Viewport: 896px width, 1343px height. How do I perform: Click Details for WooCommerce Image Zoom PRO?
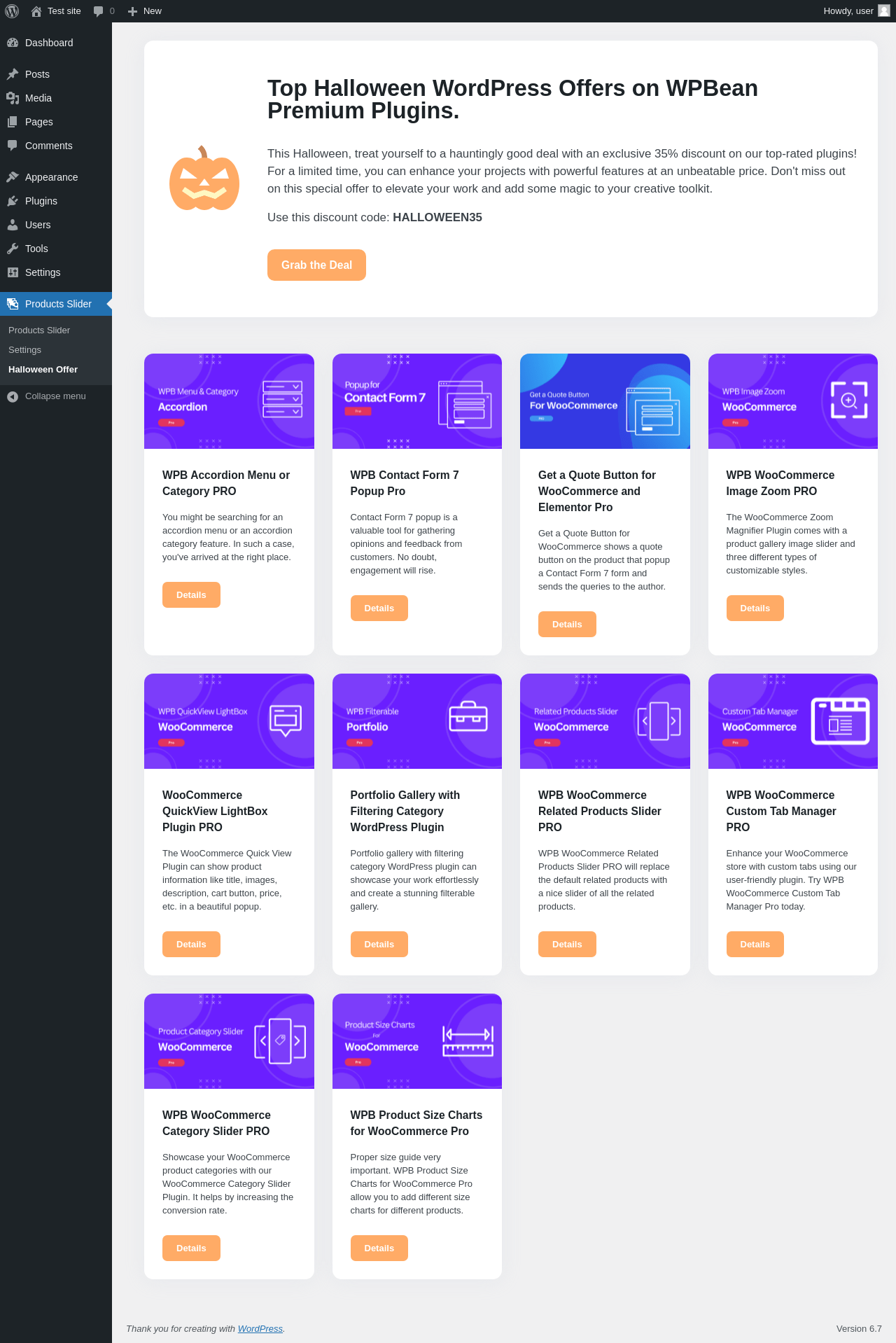pos(755,608)
